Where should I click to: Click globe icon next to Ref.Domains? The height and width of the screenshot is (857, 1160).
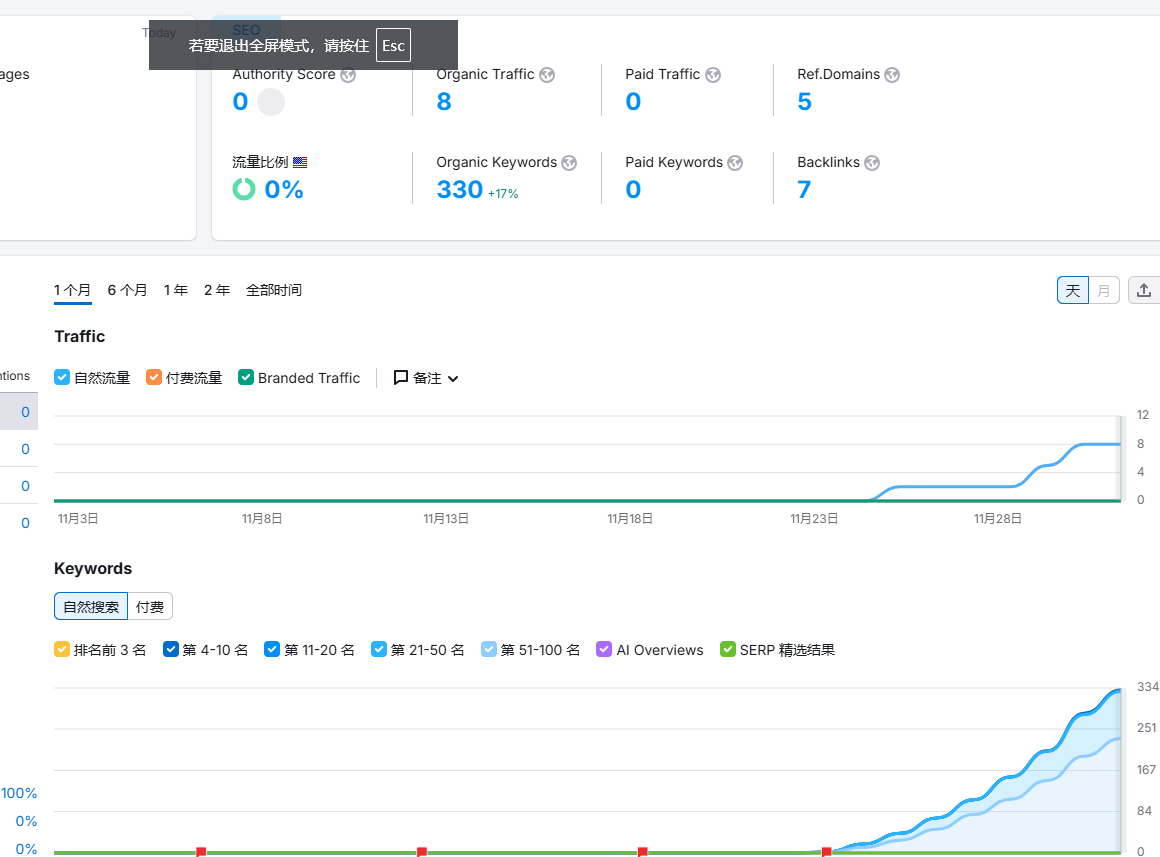(892, 75)
